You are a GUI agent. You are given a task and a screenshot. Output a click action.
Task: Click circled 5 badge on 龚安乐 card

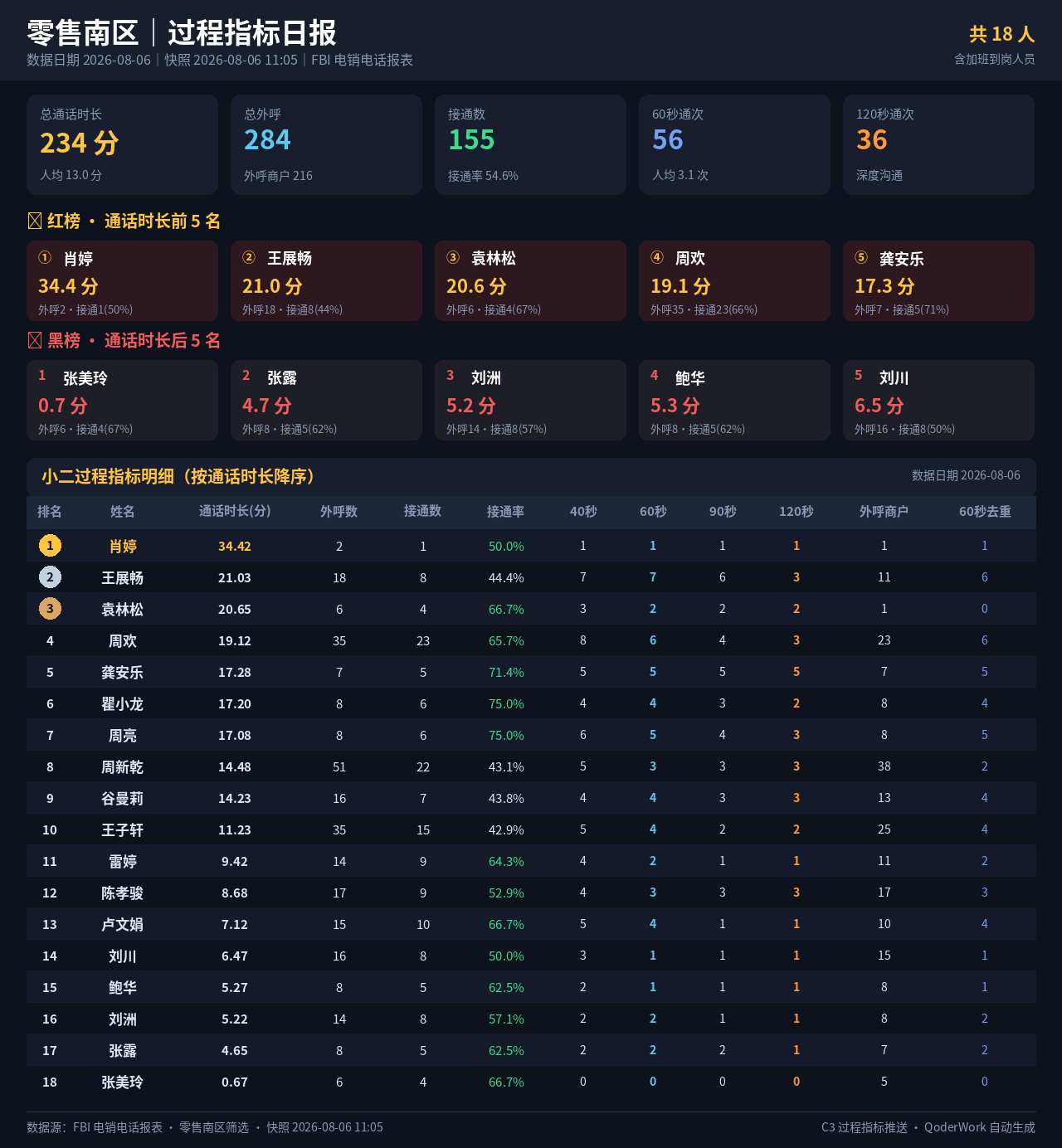point(861,257)
